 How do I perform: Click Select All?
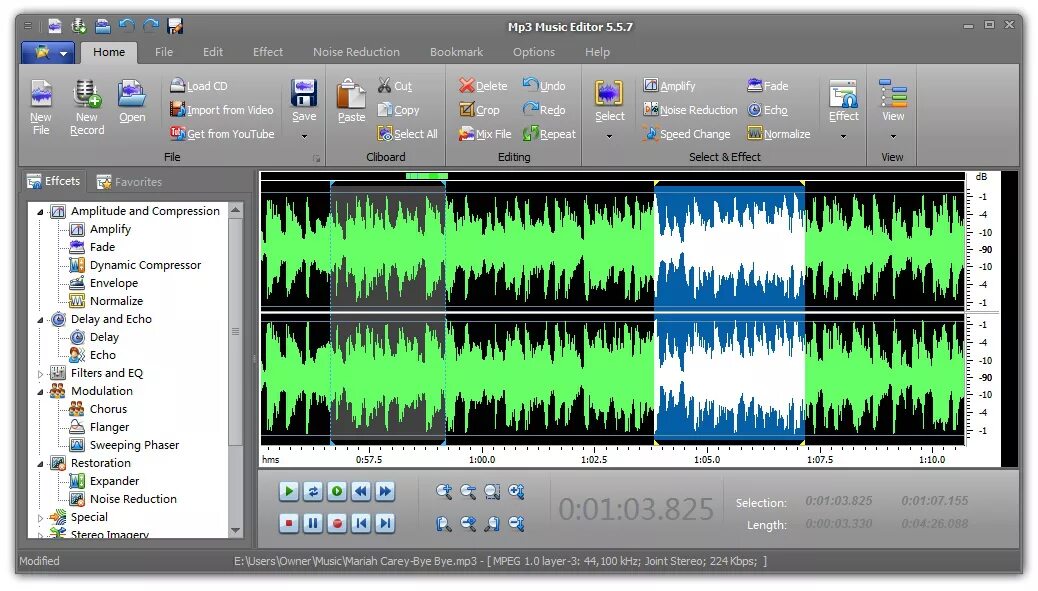coord(407,134)
